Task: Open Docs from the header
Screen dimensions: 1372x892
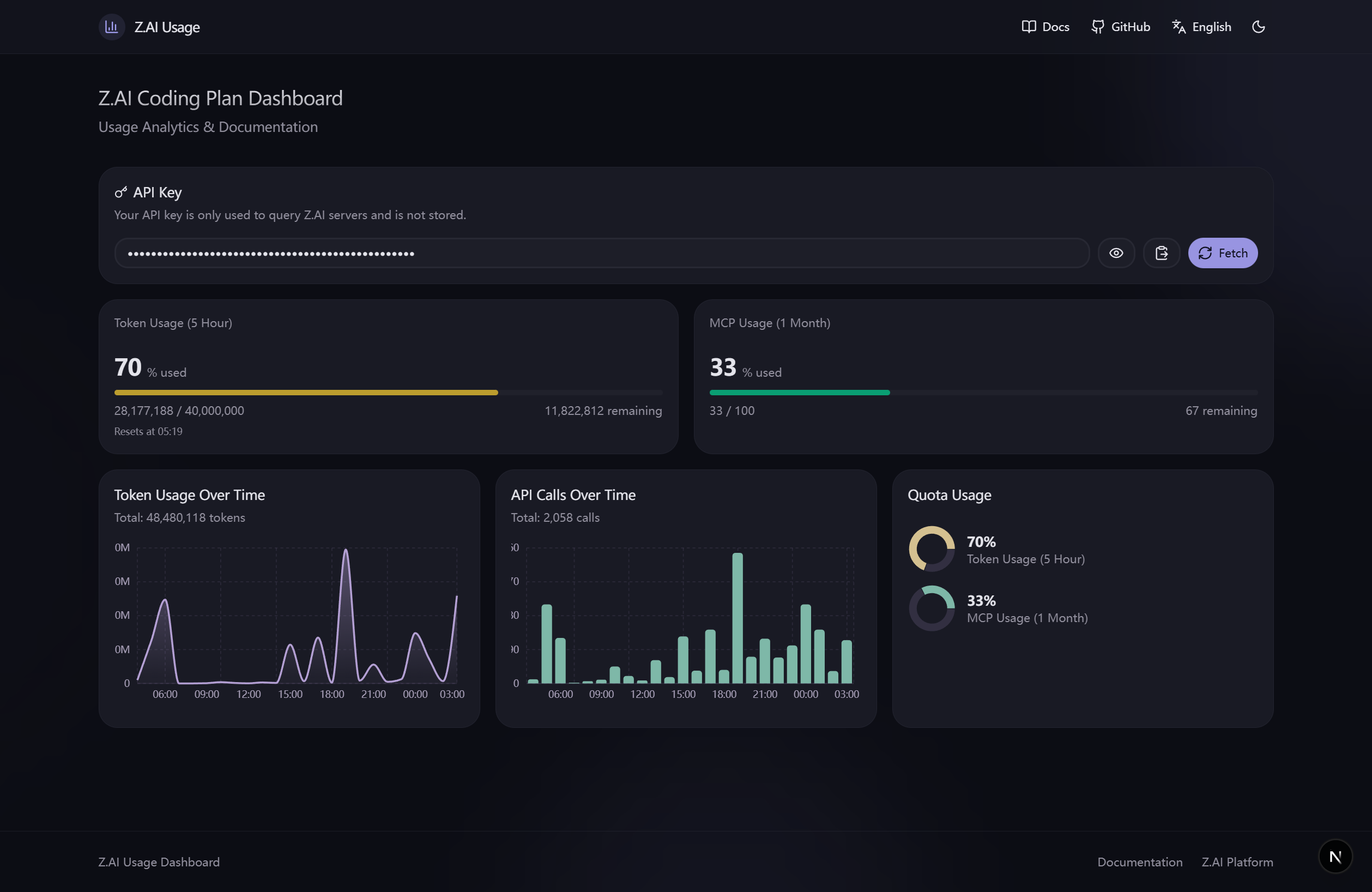Action: (x=1045, y=27)
